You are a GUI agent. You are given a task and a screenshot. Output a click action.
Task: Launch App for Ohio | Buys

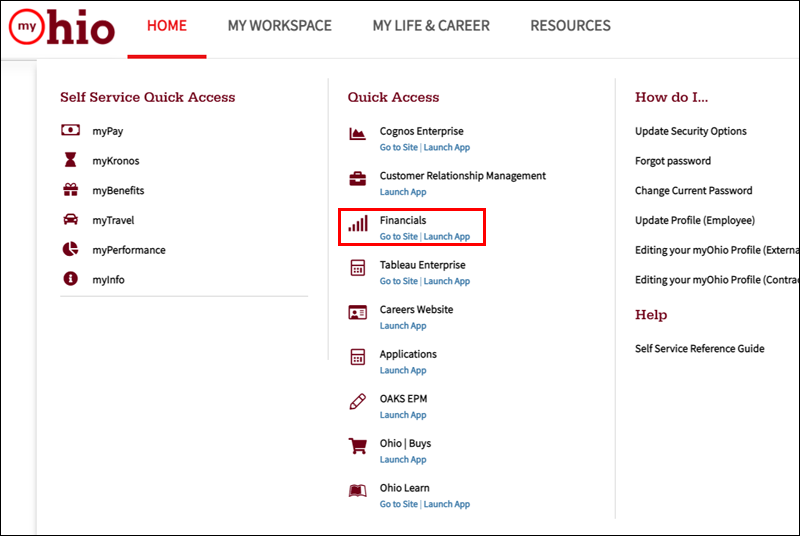pos(403,460)
